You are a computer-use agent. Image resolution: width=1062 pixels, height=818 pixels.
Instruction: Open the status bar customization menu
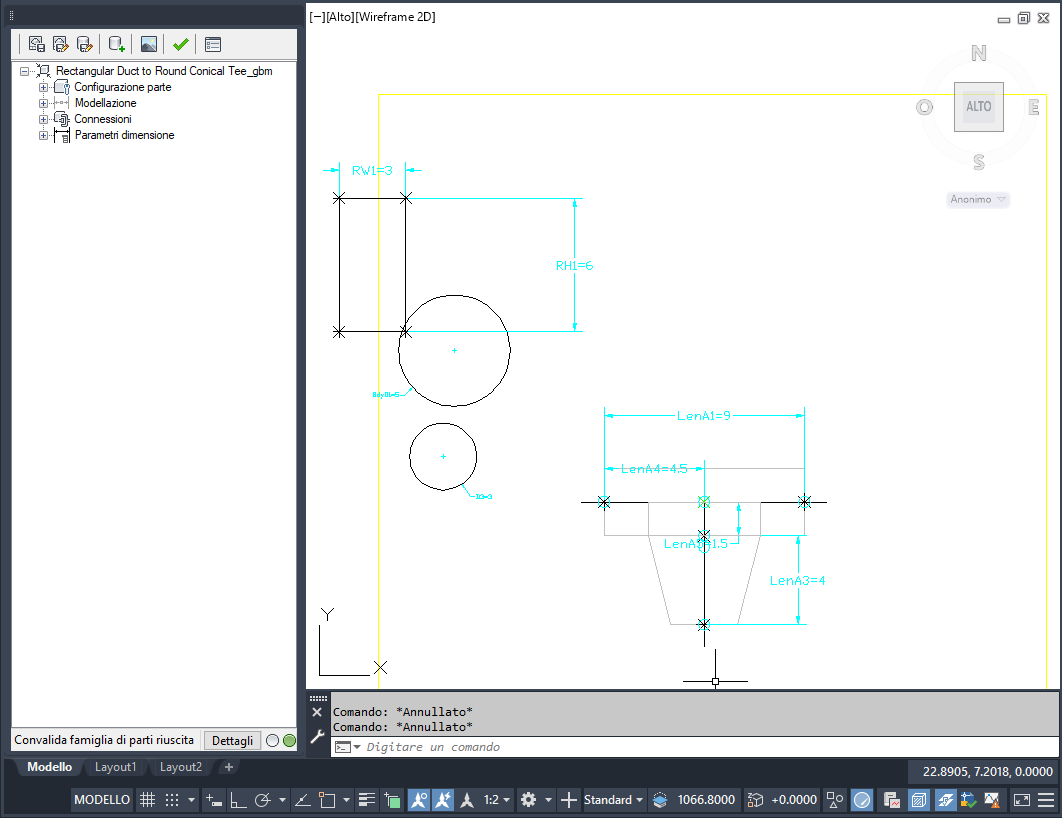click(1046, 800)
